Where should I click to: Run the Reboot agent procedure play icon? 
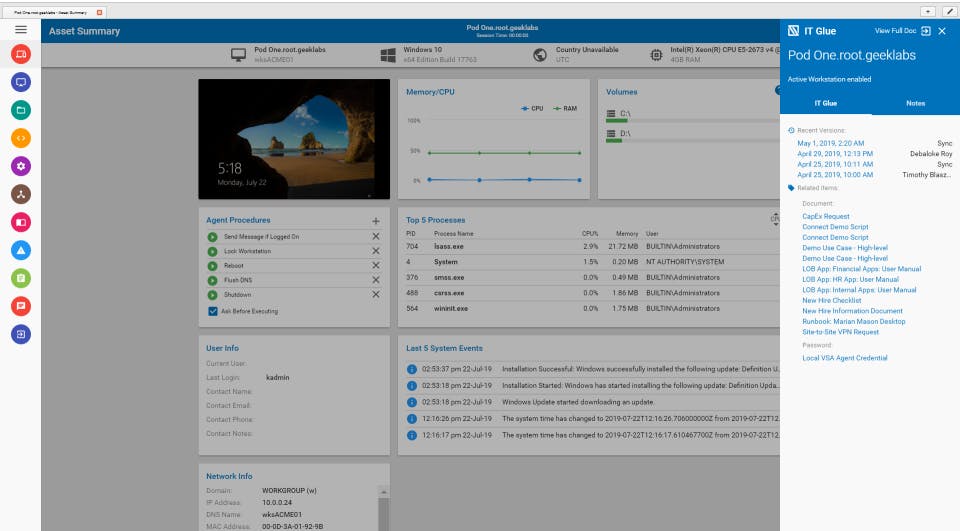point(212,266)
